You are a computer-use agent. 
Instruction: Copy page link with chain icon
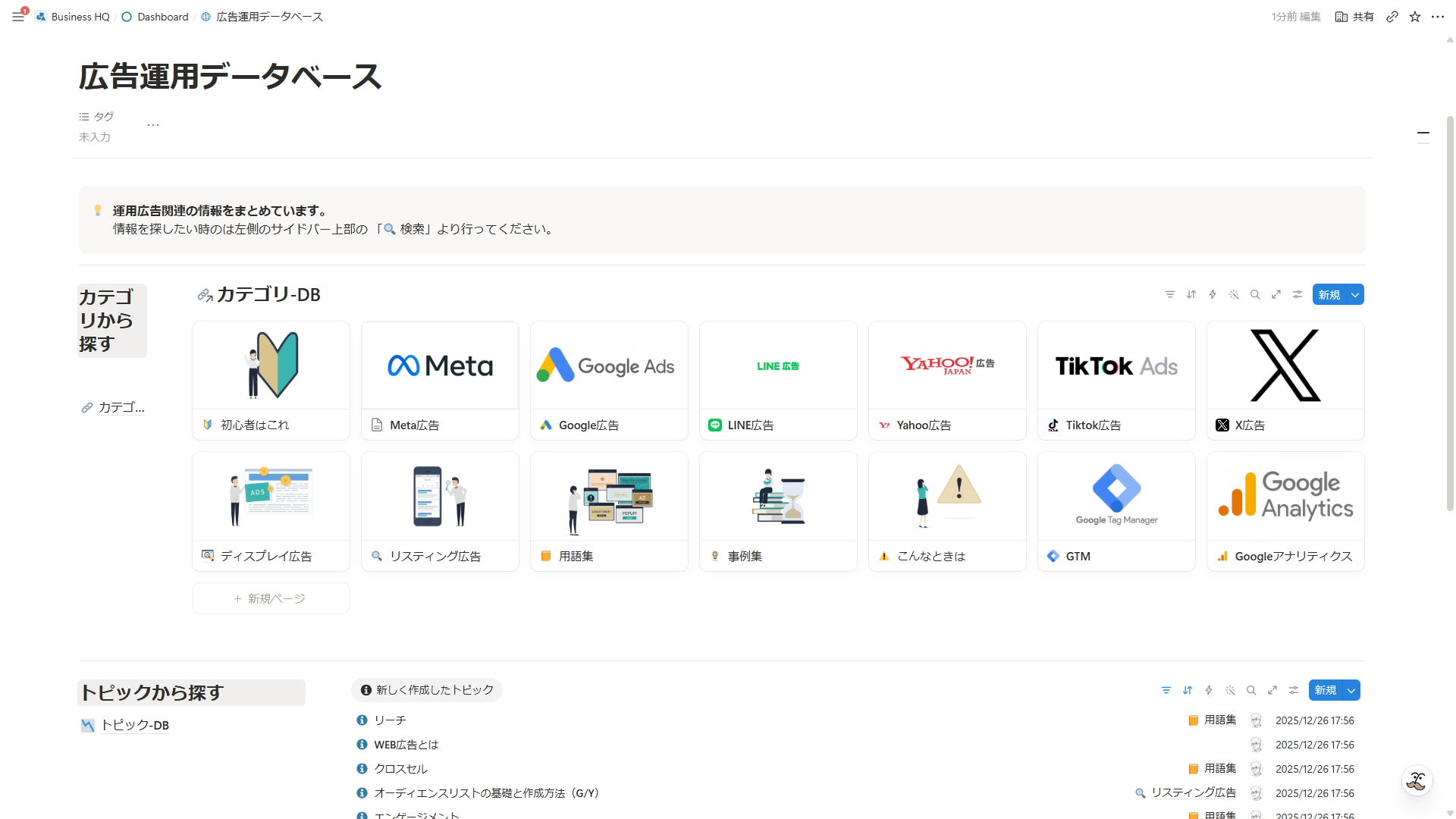[x=1392, y=17]
